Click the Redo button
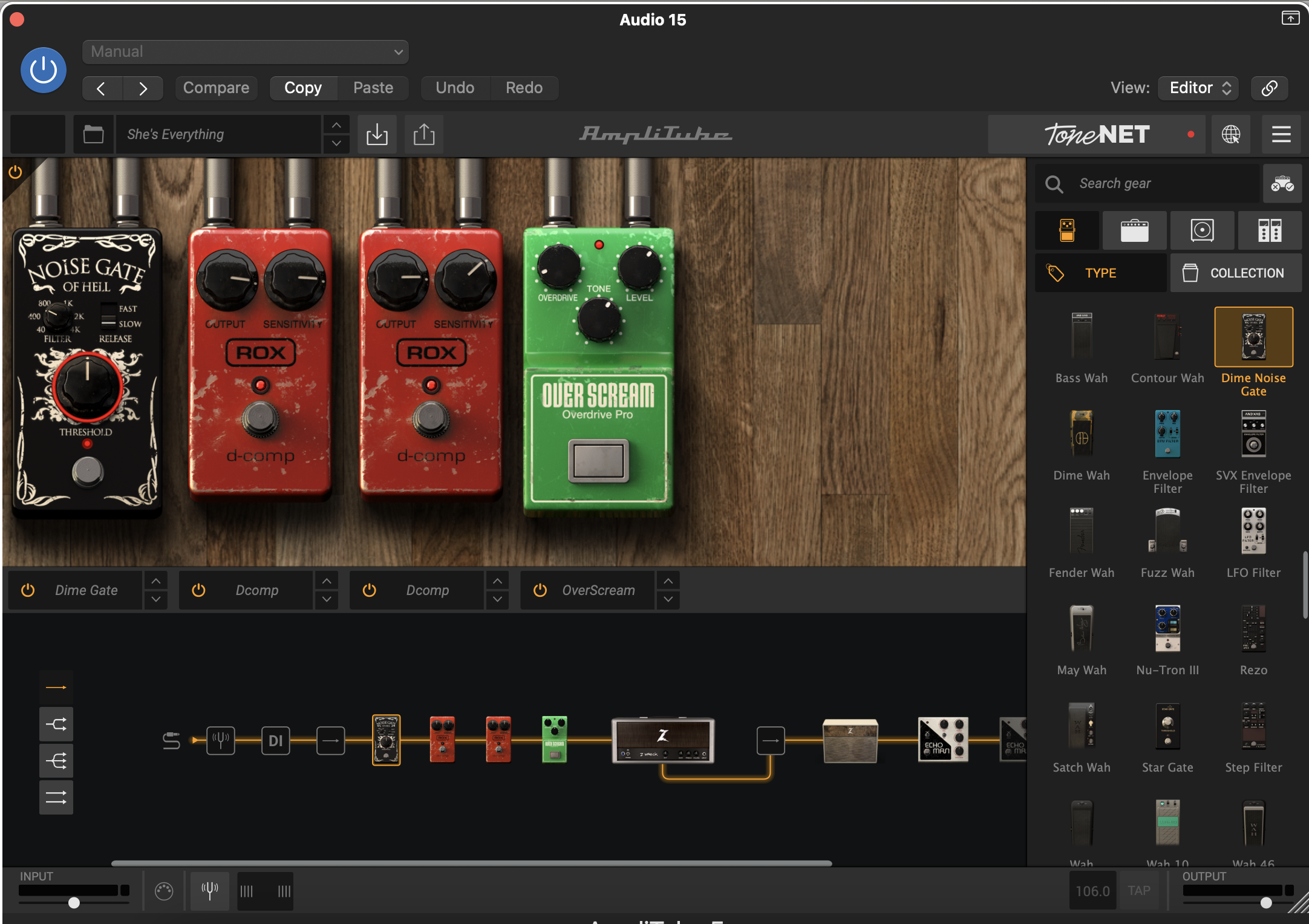This screenshot has height=924, width=1309. (524, 88)
